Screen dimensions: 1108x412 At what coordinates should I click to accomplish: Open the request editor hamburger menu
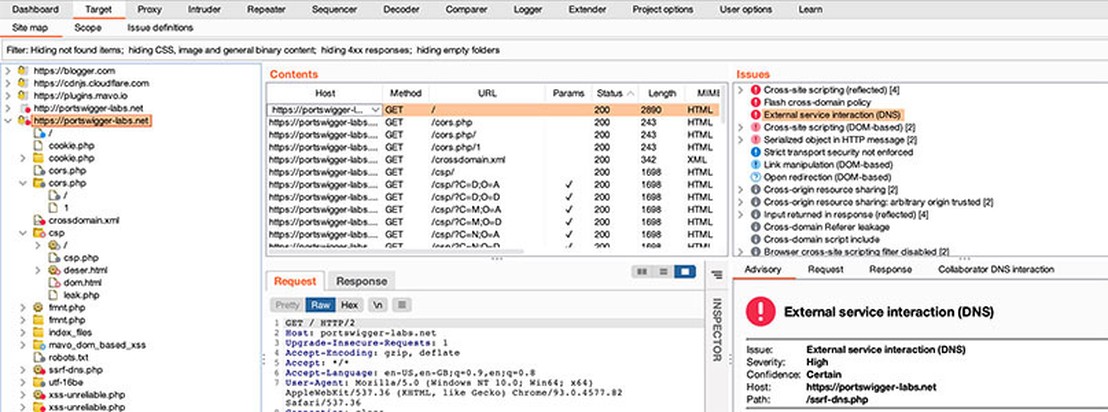click(401, 305)
